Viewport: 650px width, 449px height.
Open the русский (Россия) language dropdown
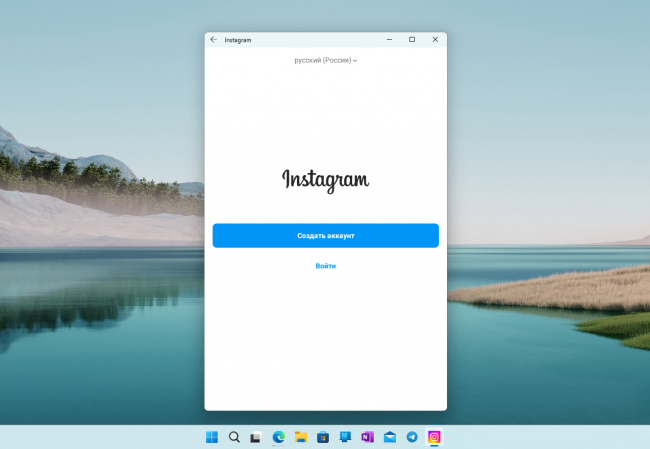pos(325,61)
